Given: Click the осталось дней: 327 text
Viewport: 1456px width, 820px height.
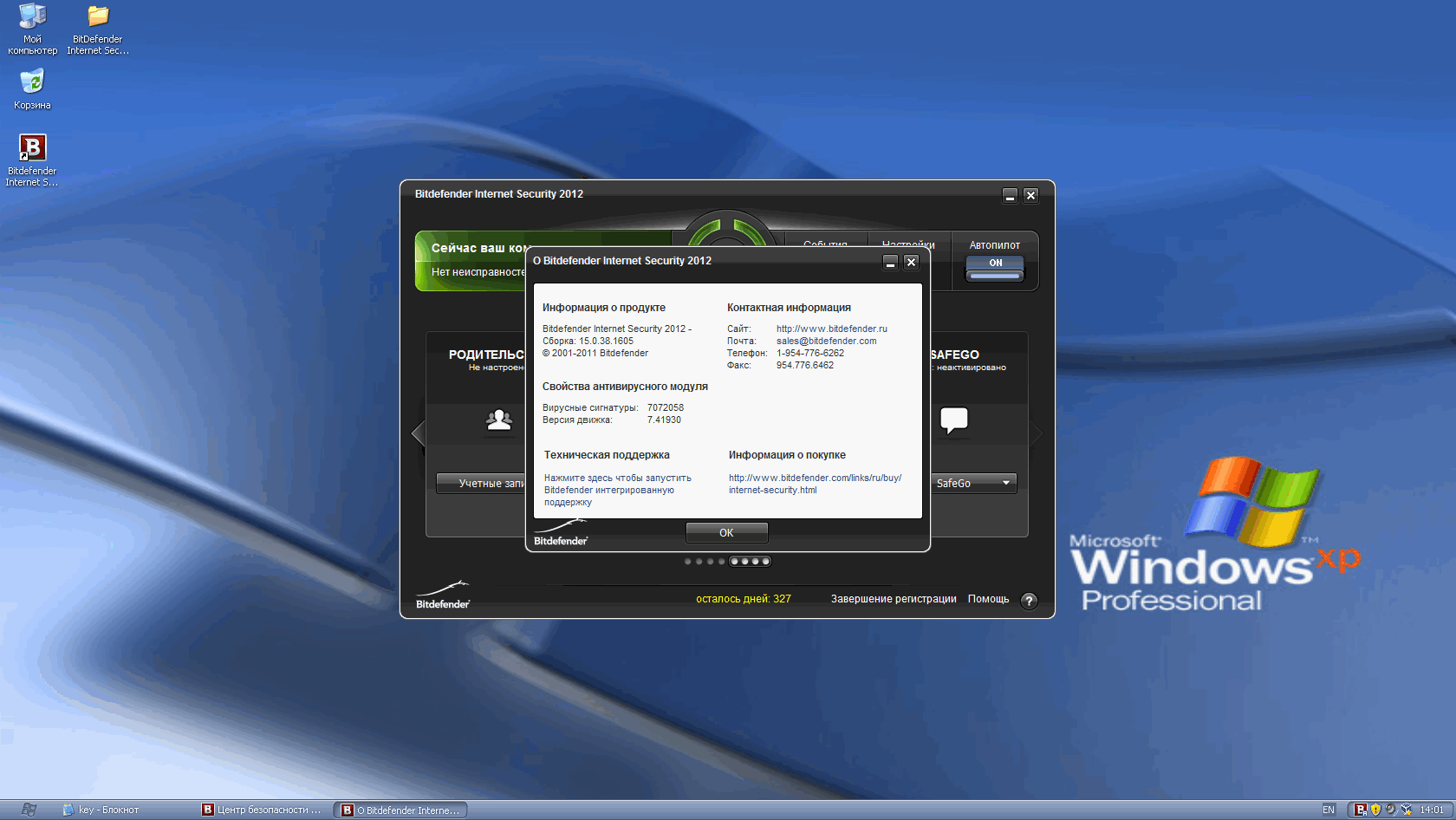Looking at the screenshot, I should pos(744,599).
